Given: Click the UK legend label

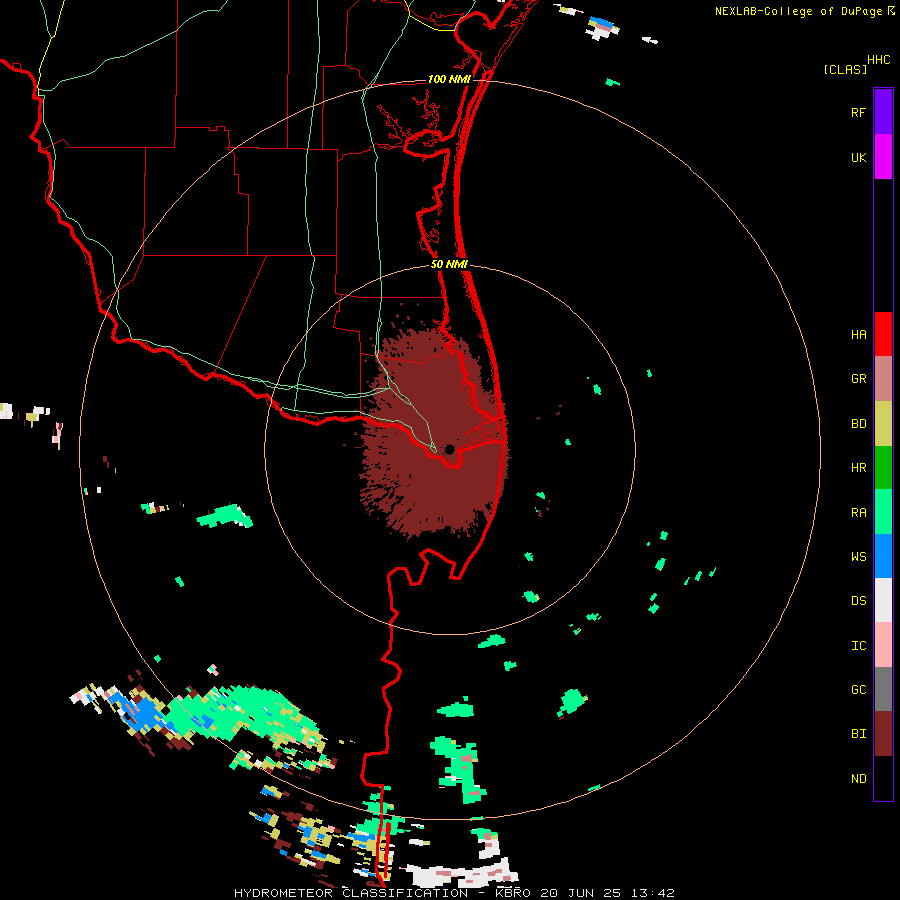Looking at the screenshot, I should coord(858,157).
